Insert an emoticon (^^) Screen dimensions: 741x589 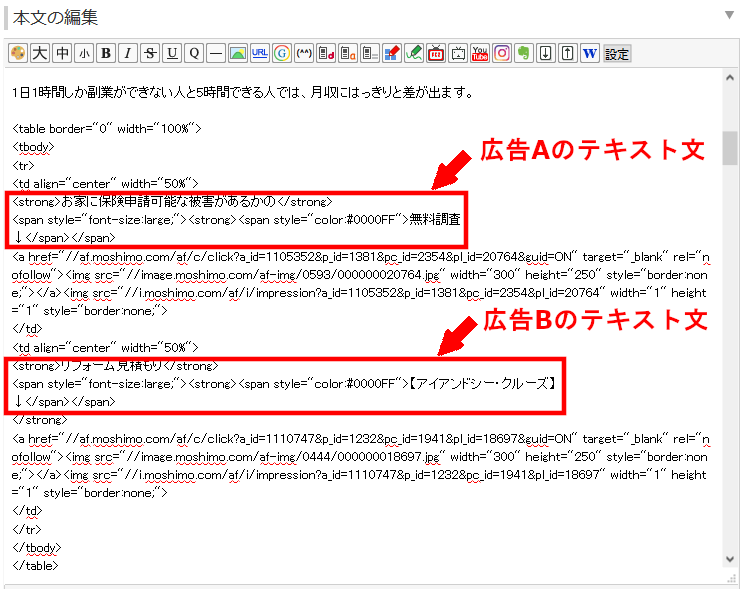pos(304,53)
